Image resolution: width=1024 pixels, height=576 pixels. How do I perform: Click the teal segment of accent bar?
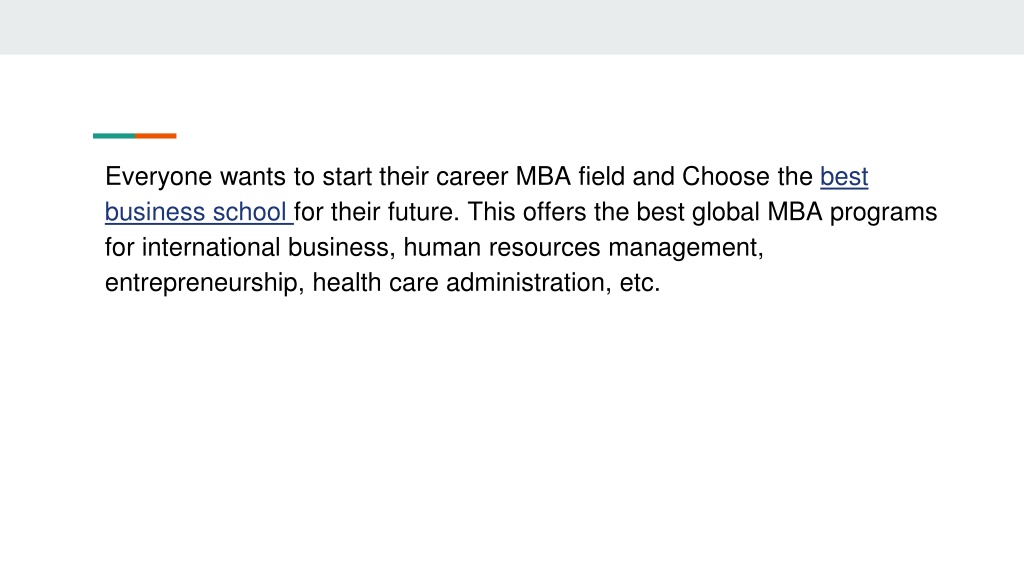(x=114, y=136)
